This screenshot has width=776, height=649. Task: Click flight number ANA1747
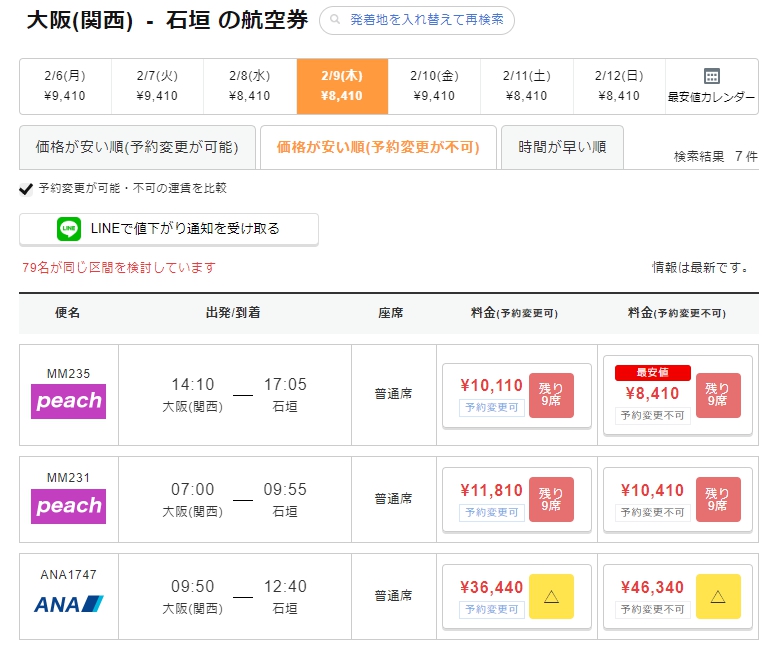(x=68, y=575)
